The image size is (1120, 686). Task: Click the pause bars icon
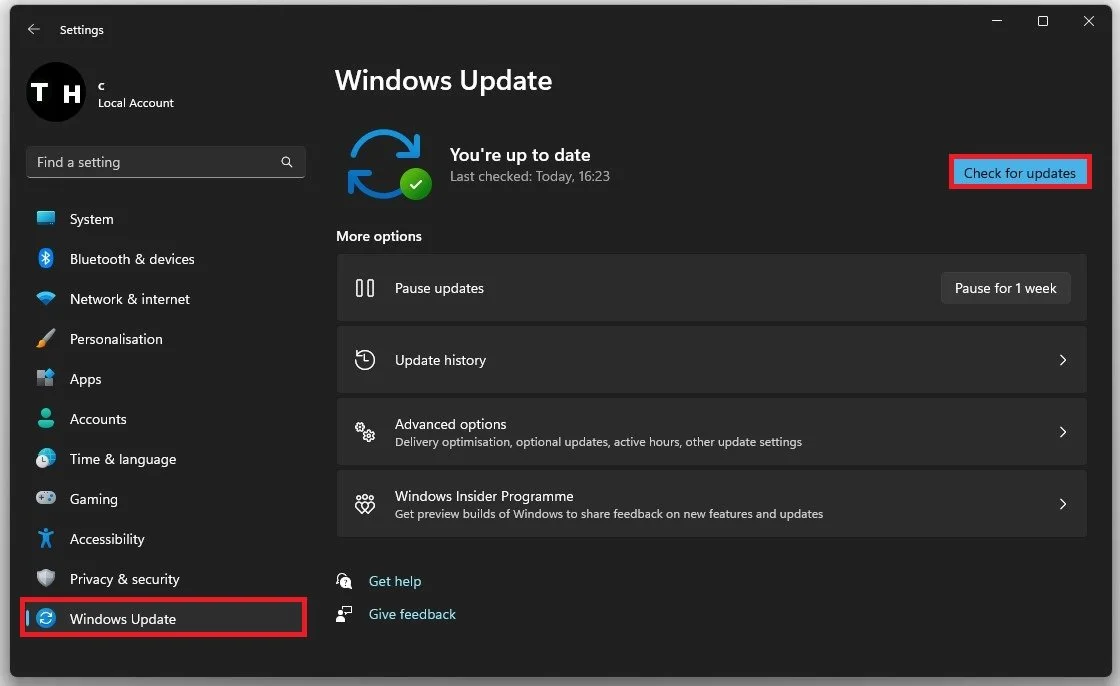pos(365,288)
